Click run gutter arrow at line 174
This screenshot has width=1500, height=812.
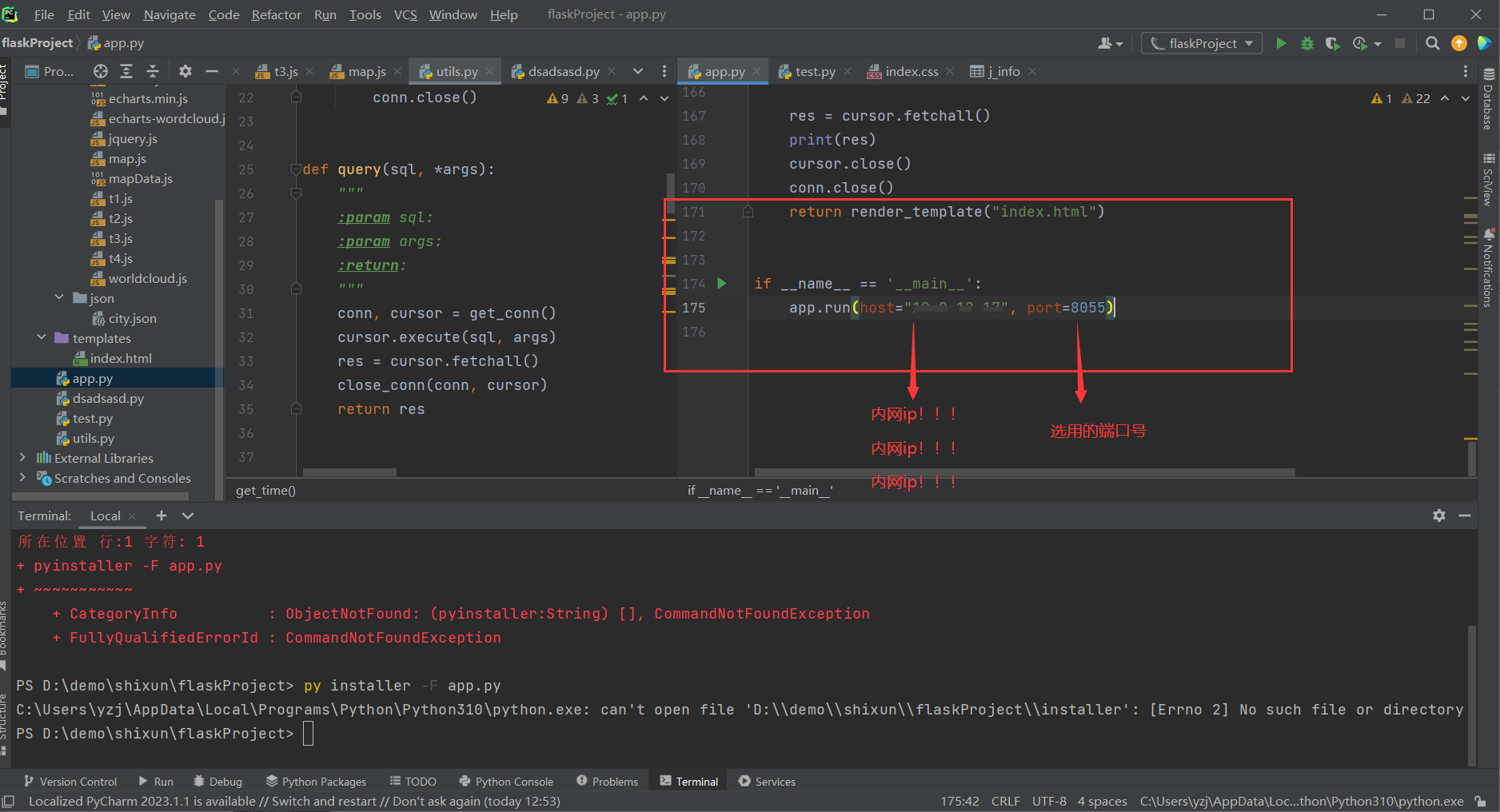[x=722, y=283]
